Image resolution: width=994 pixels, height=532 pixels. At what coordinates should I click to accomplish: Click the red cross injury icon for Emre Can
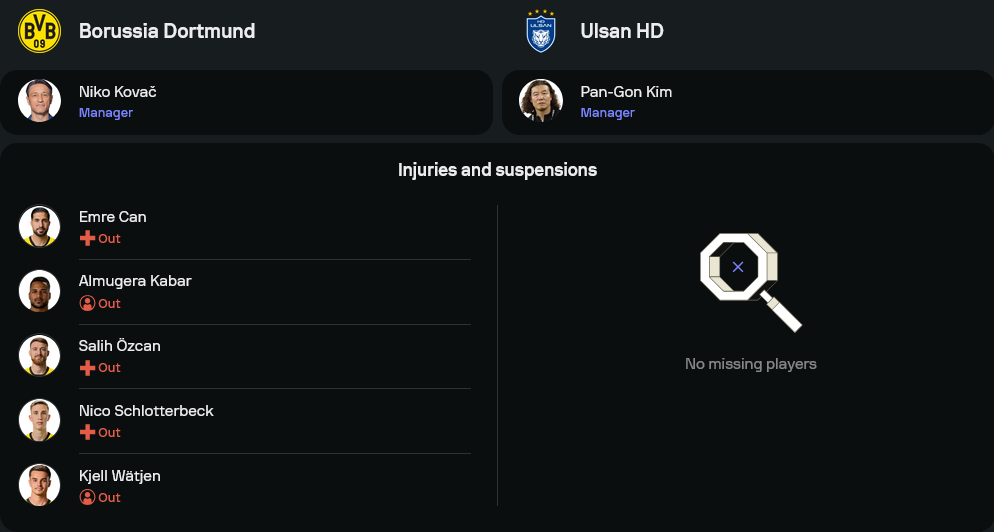pyautogui.click(x=87, y=239)
